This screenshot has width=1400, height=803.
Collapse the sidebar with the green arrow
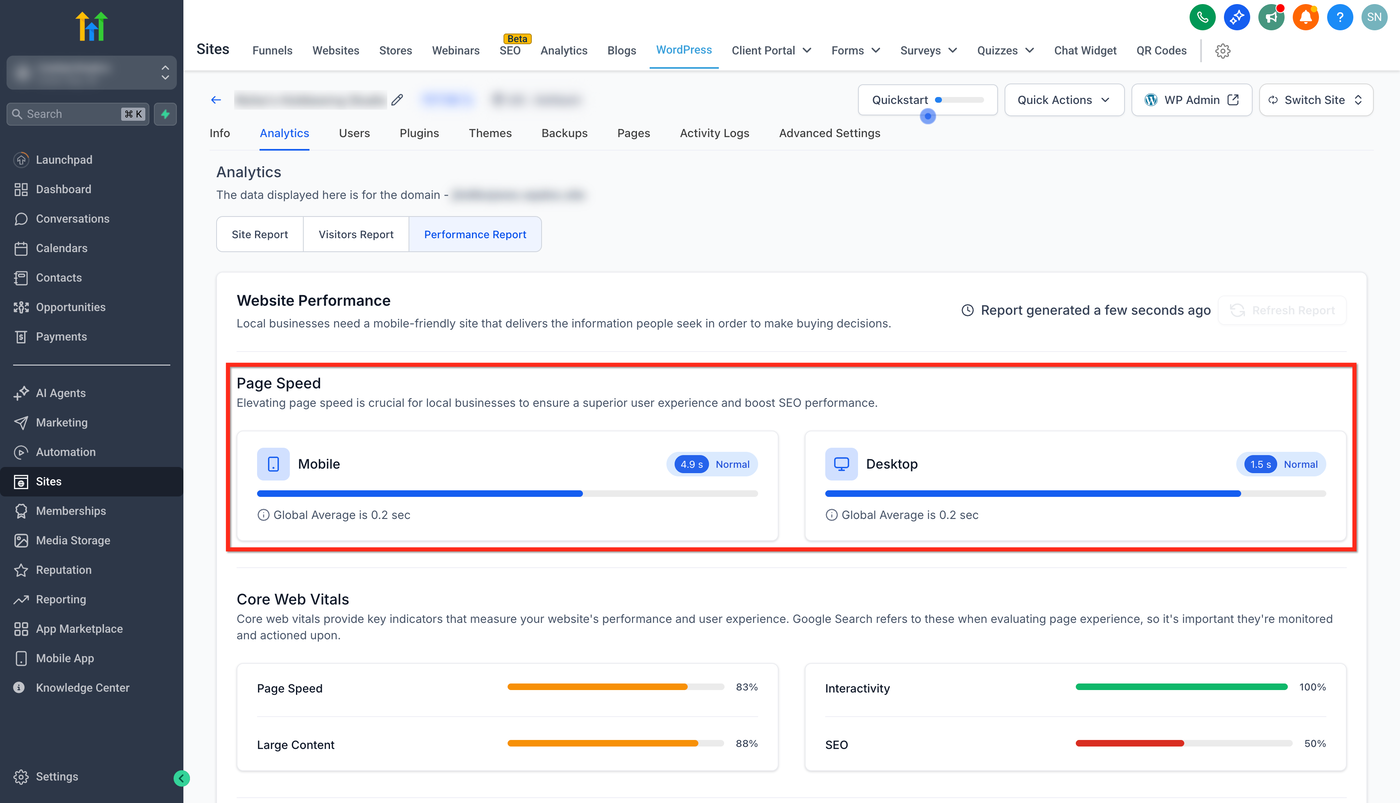[x=181, y=778]
